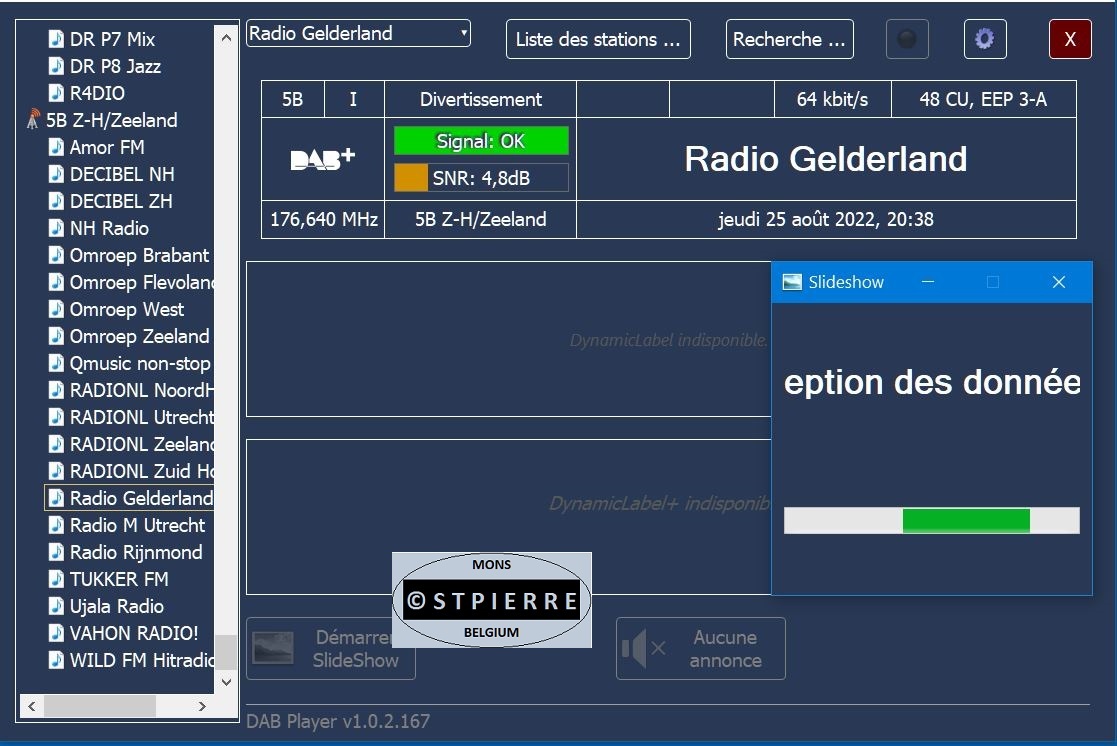
Task: Click music note icon beside Amor FM
Action: [56, 146]
